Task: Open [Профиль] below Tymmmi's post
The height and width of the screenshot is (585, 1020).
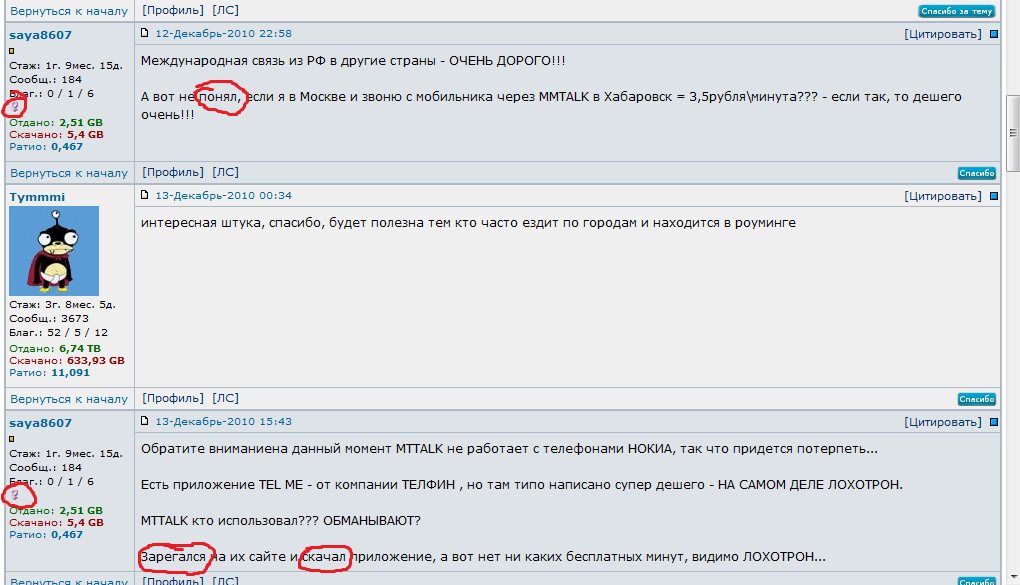Action: pos(173,398)
